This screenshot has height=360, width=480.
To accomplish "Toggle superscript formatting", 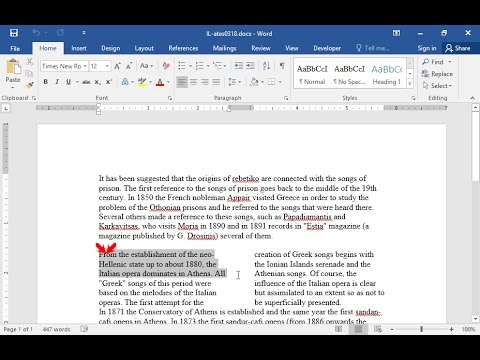I will [x=109, y=82].
